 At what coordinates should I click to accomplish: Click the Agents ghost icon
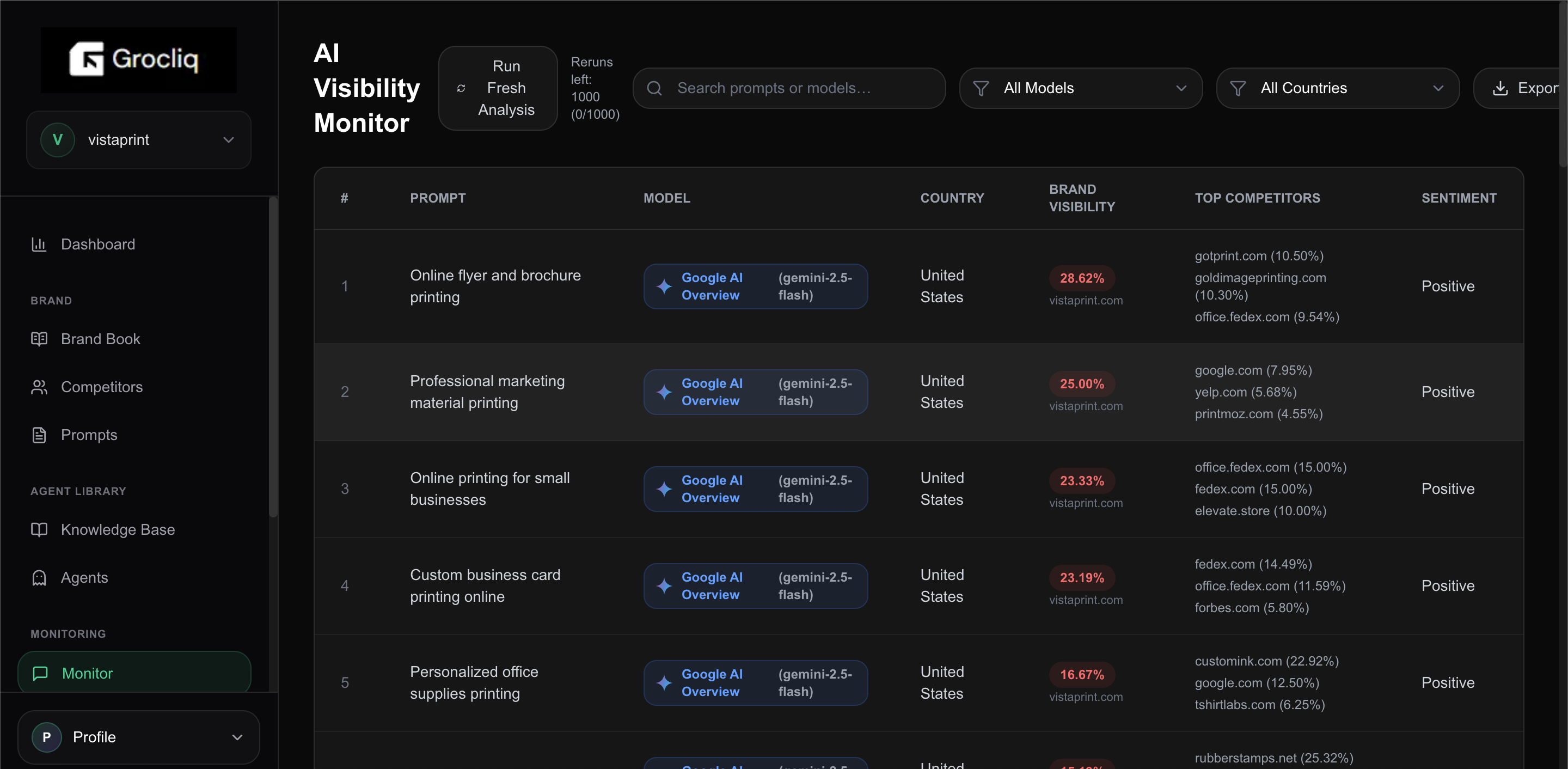coord(39,578)
